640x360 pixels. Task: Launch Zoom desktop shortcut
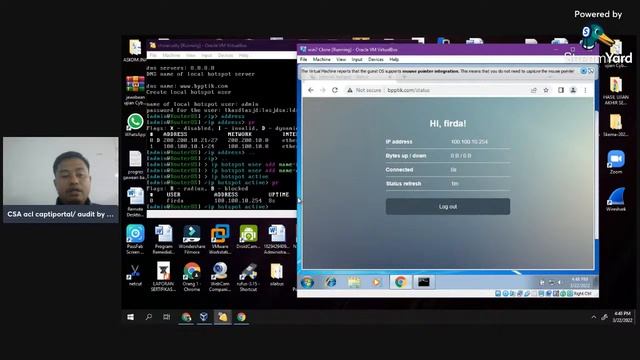[616, 162]
